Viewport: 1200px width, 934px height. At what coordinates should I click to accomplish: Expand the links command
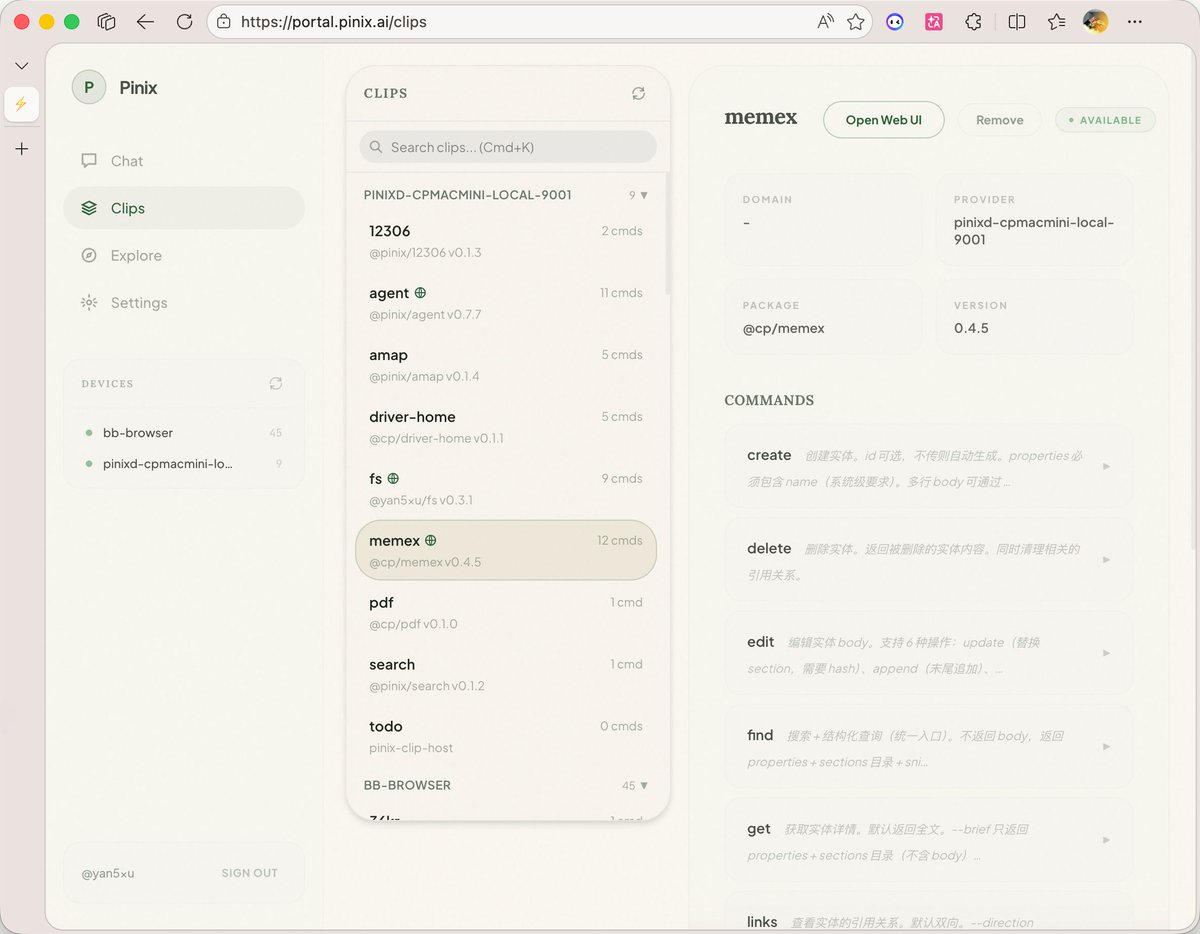coord(928,913)
